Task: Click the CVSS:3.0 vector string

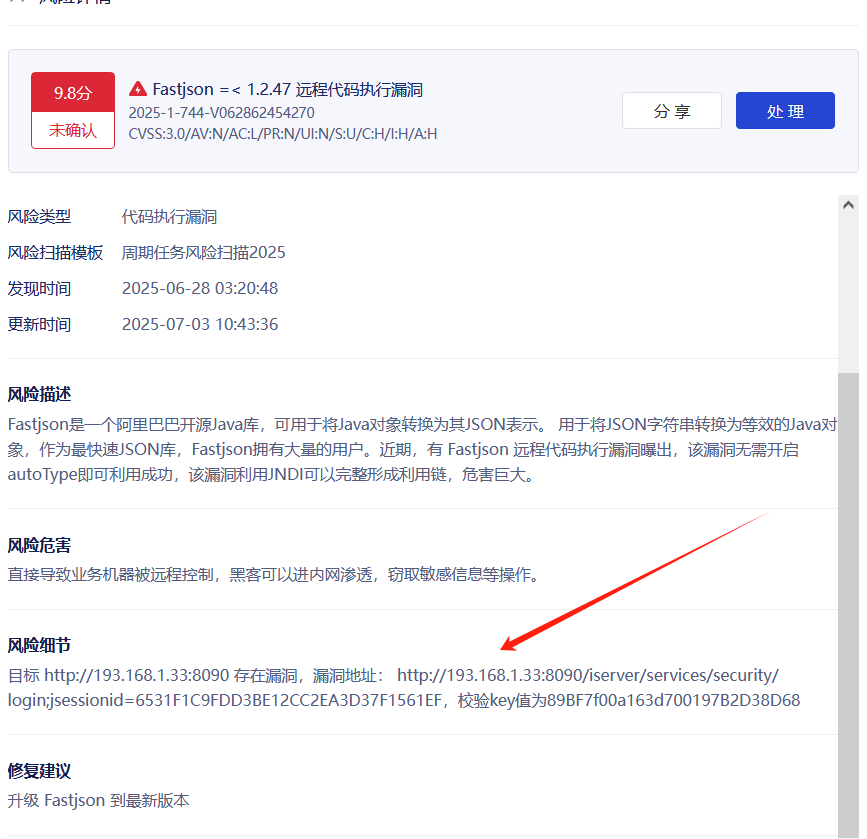Action: point(283,134)
